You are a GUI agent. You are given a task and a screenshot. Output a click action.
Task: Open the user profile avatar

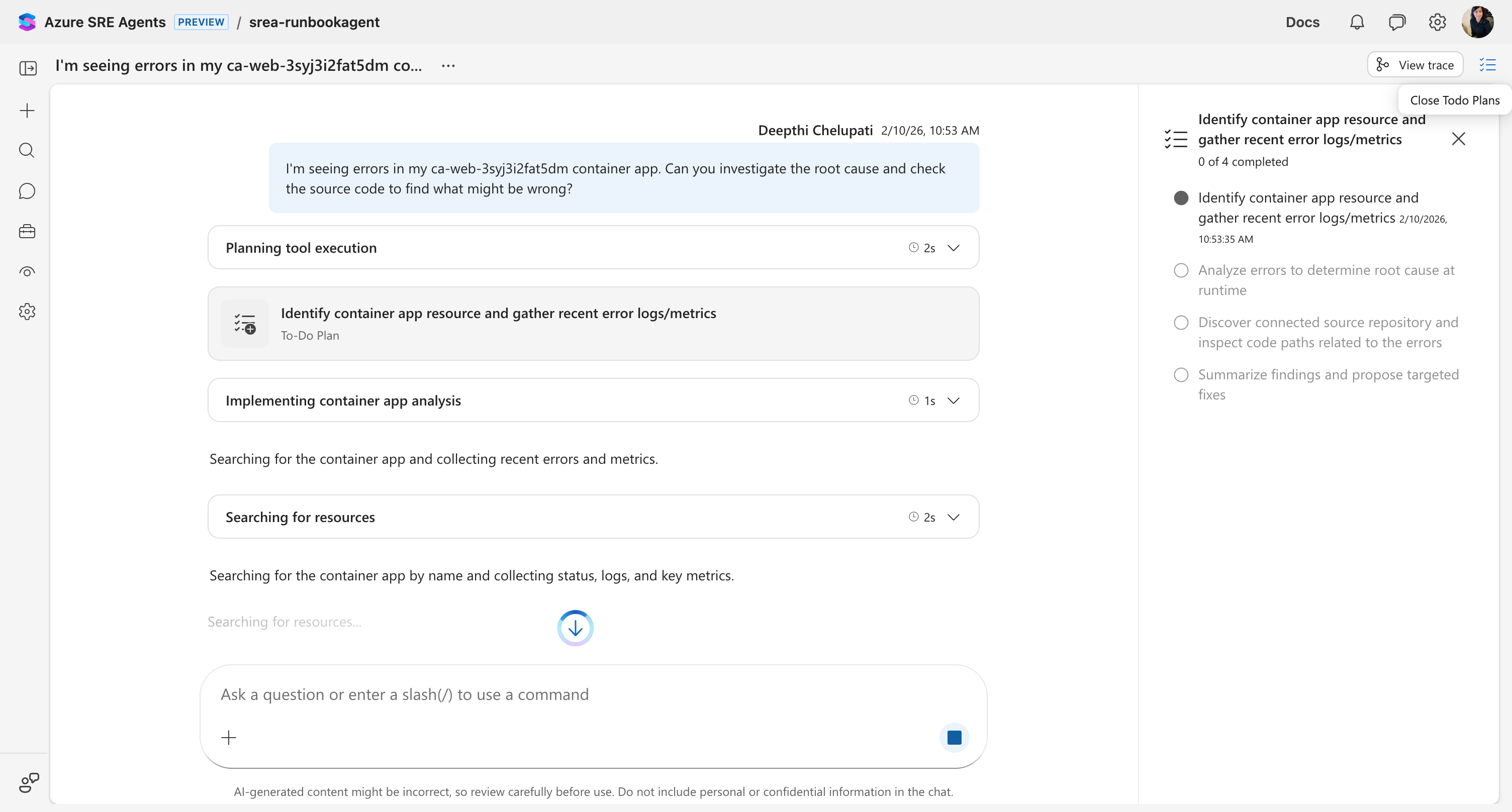coord(1477,22)
